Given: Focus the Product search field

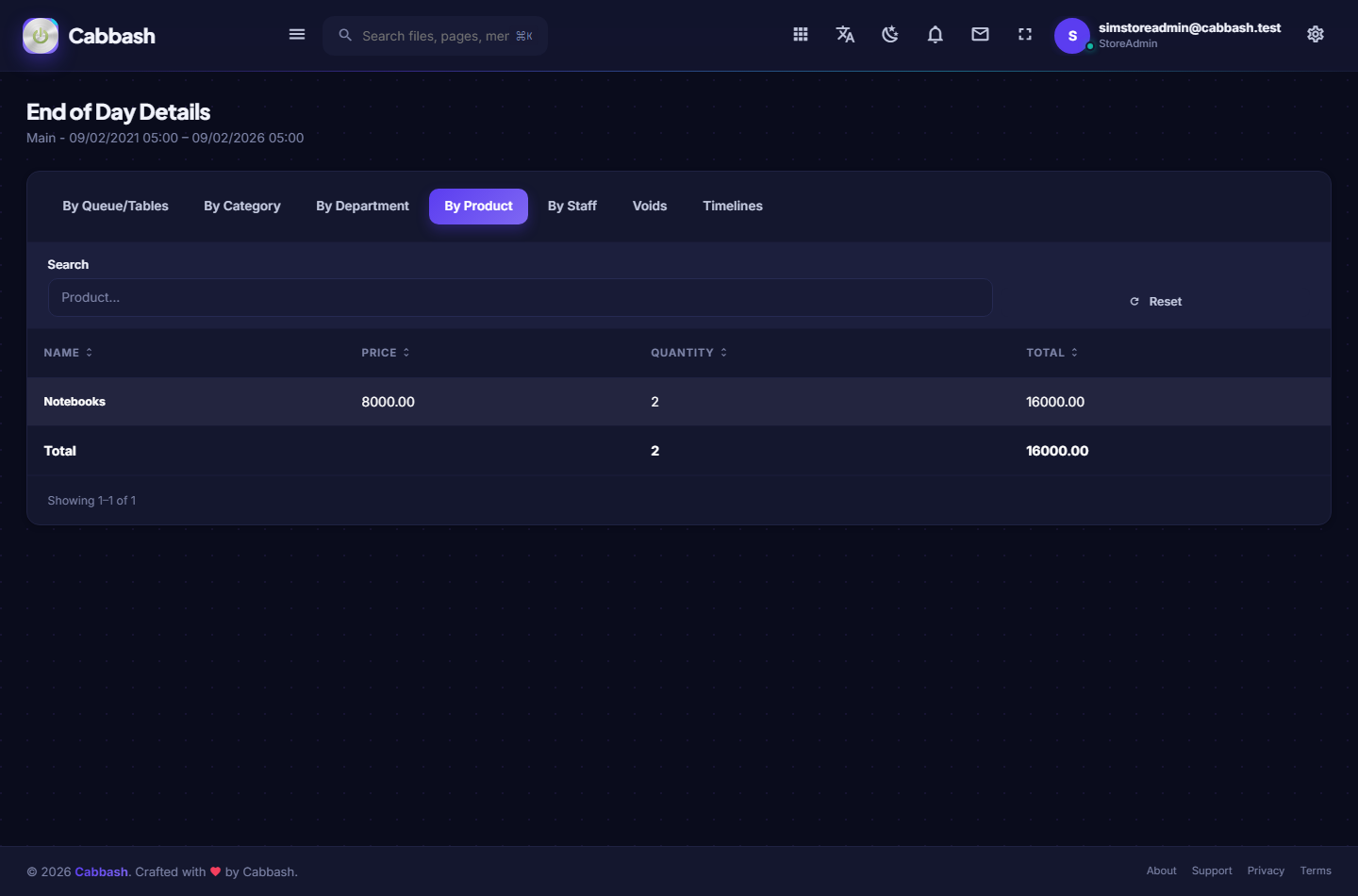Looking at the screenshot, I should click(x=521, y=297).
